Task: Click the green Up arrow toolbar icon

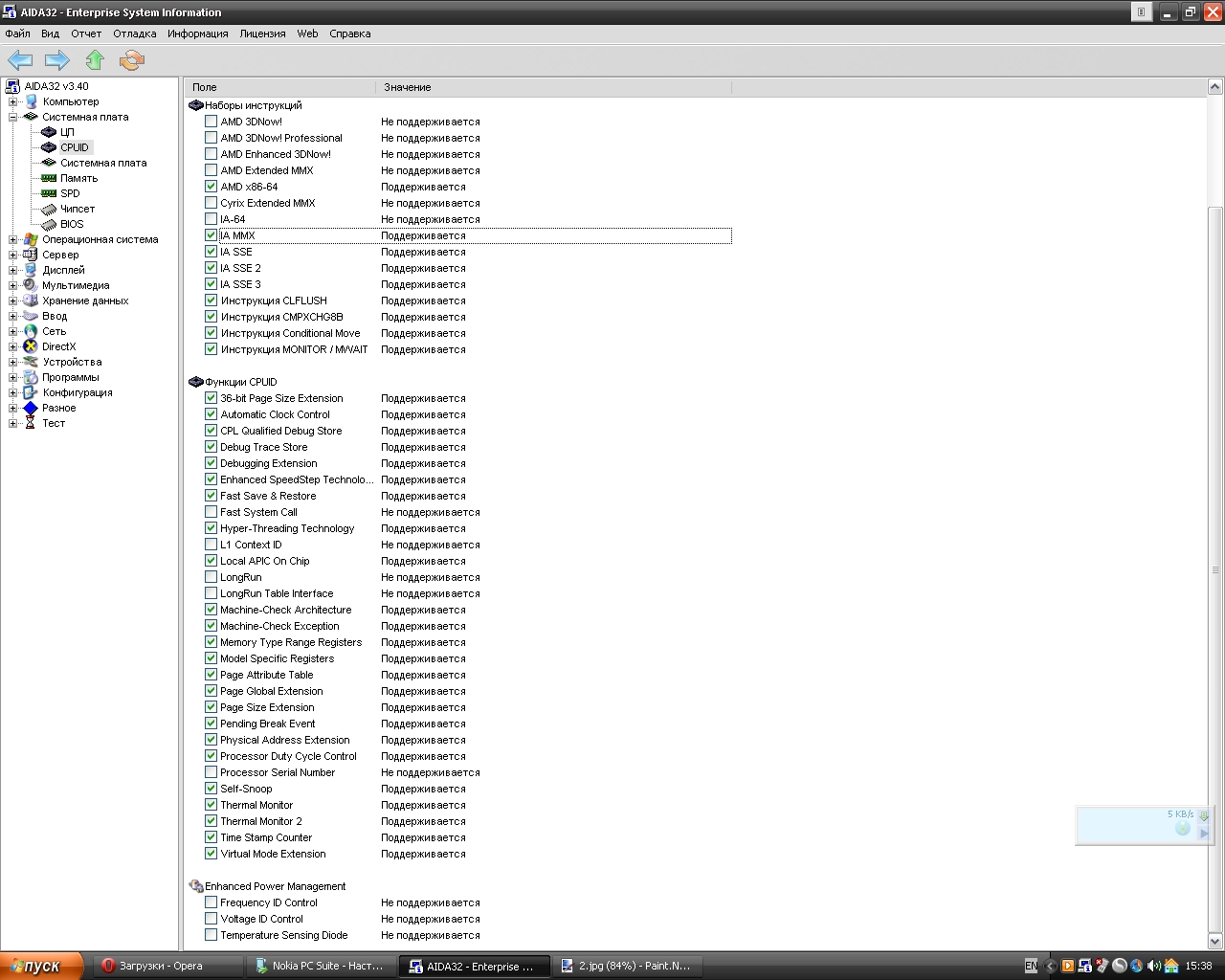Action: point(95,60)
